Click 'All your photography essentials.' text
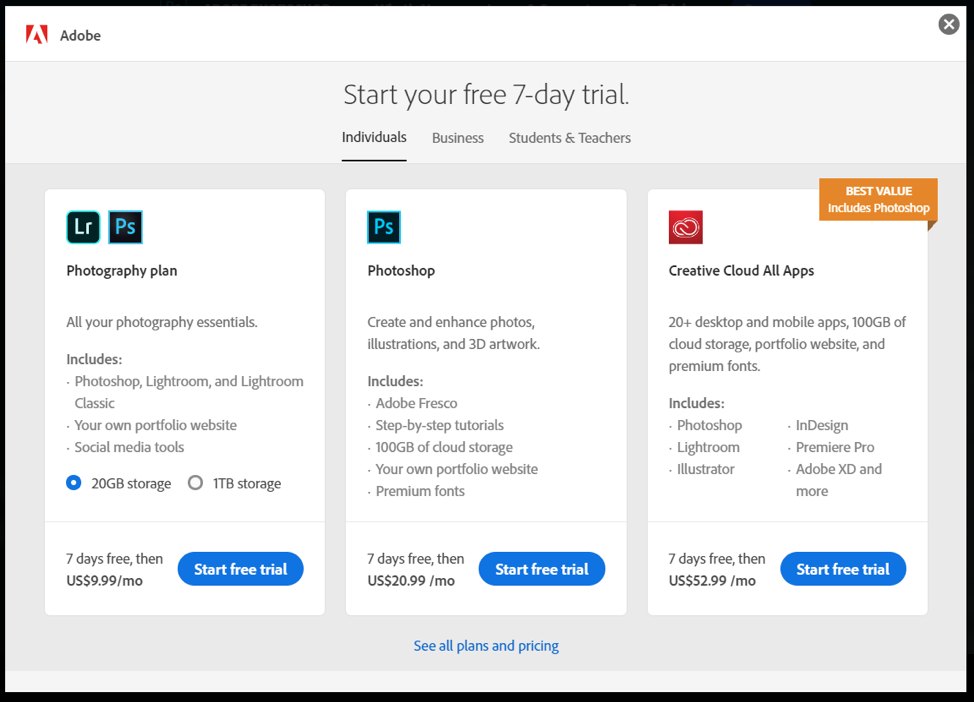Viewport: 974px width, 702px height. (x=162, y=322)
